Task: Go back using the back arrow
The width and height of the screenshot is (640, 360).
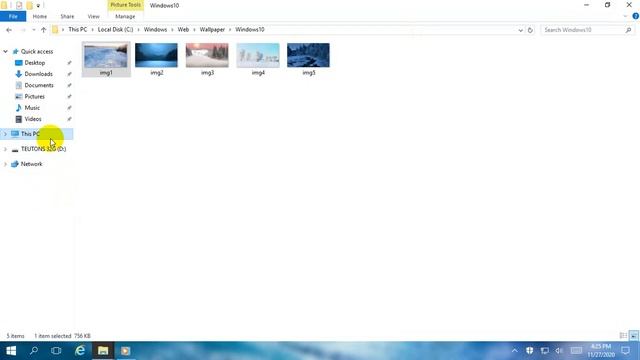Action: tap(9, 30)
